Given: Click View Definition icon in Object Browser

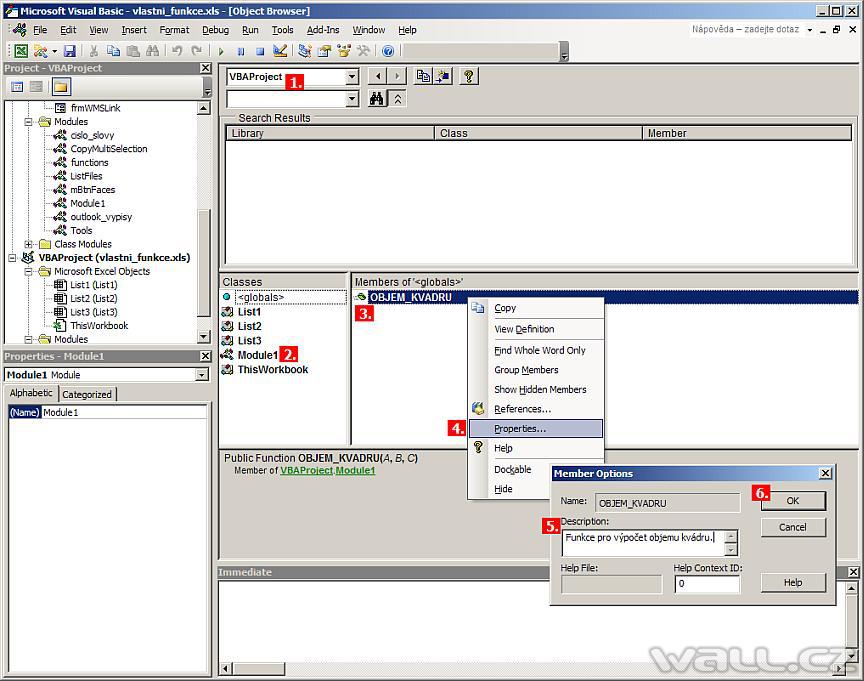Looking at the screenshot, I should click(442, 76).
